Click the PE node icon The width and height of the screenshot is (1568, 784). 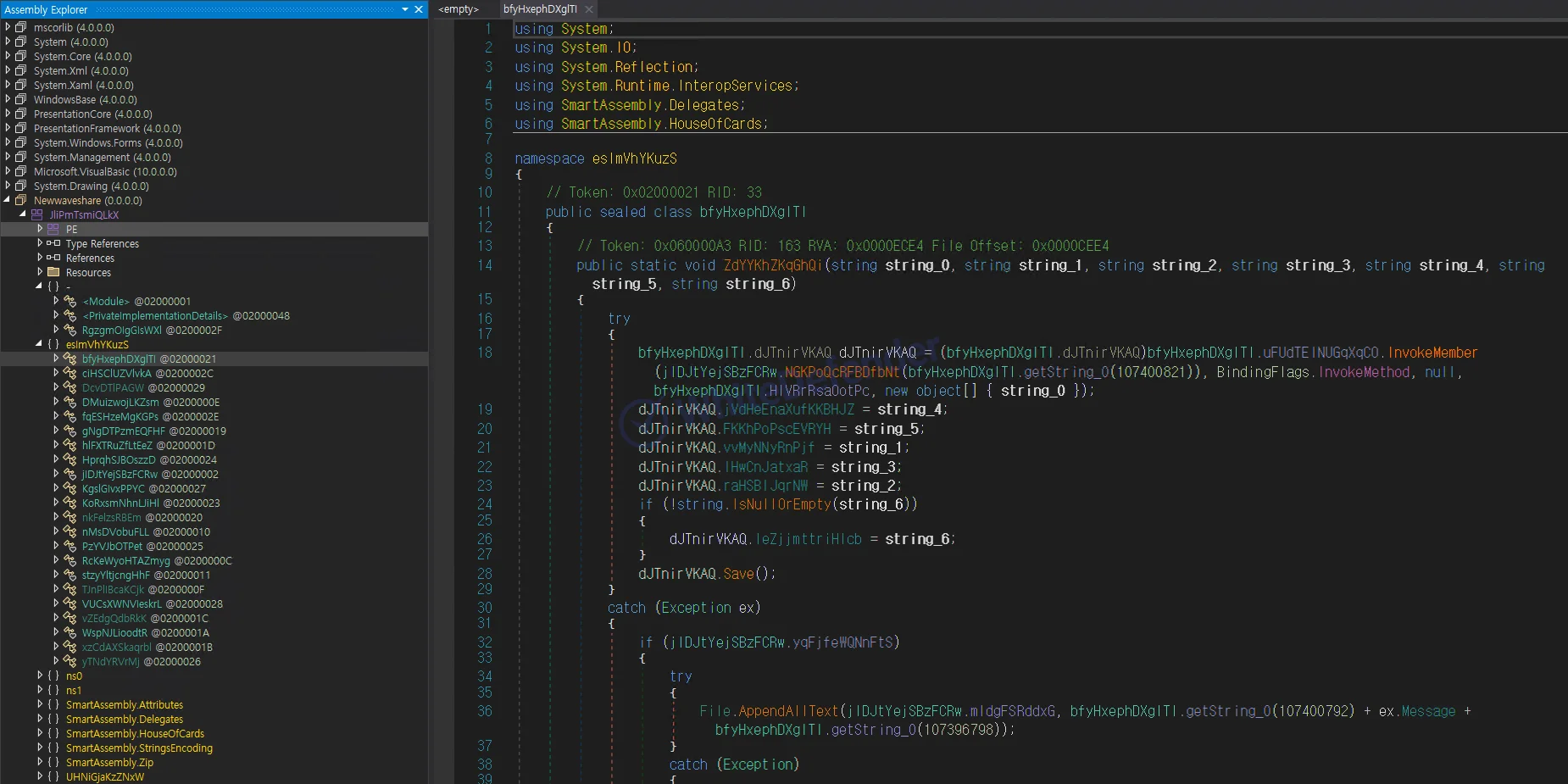tap(53, 229)
